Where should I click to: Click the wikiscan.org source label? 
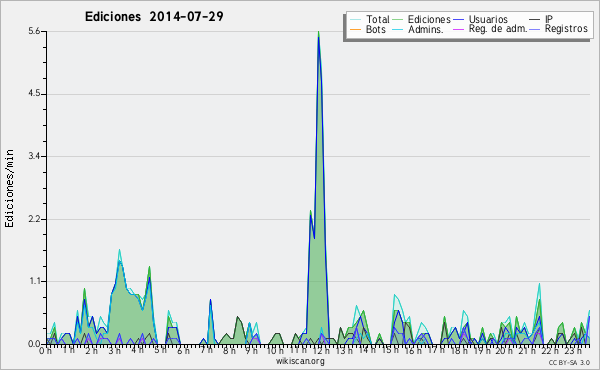click(x=300, y=361)
